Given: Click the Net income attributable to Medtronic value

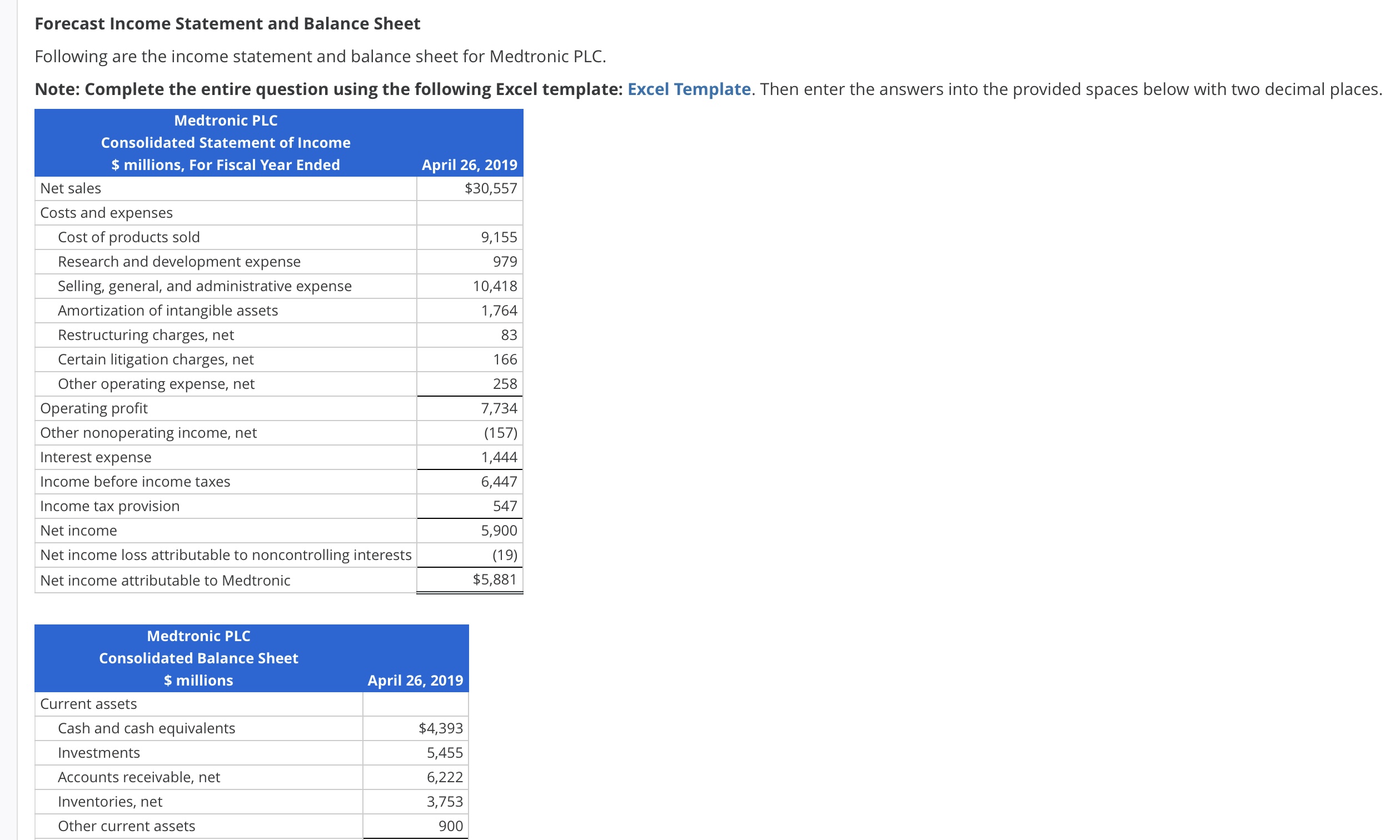Looking at the screenshot, I should [494, 579].
